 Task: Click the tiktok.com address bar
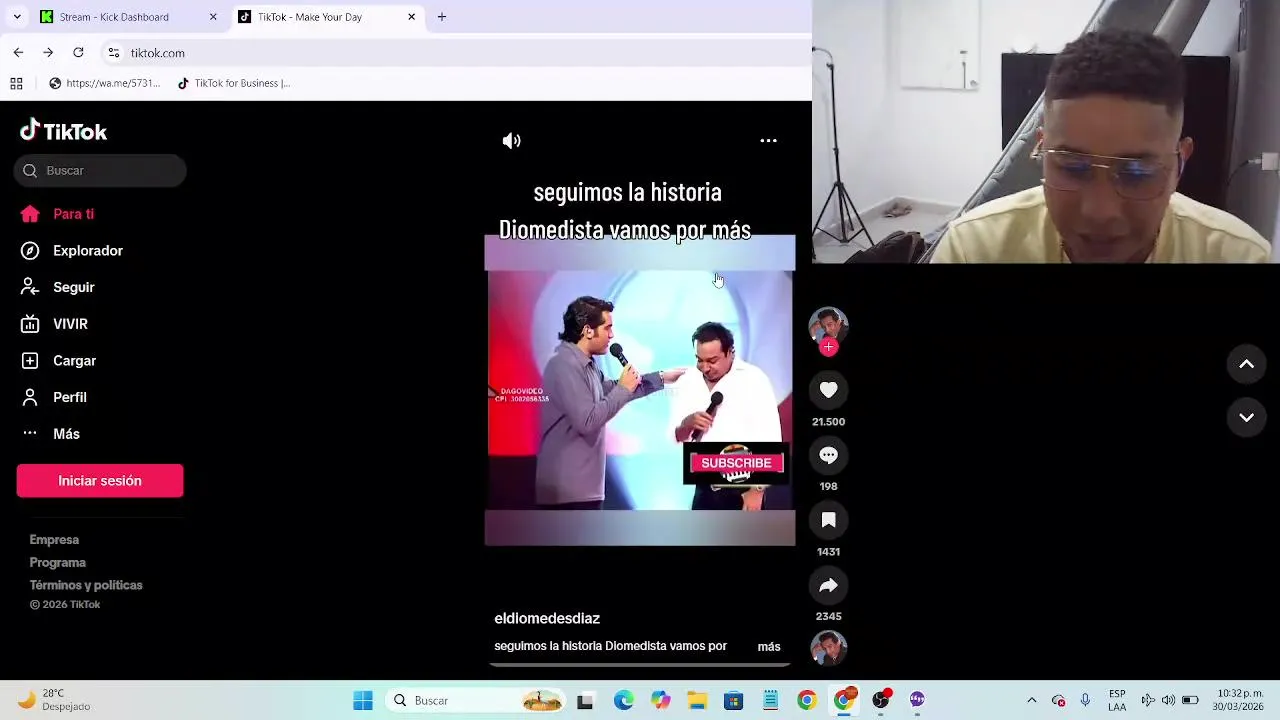455,53
